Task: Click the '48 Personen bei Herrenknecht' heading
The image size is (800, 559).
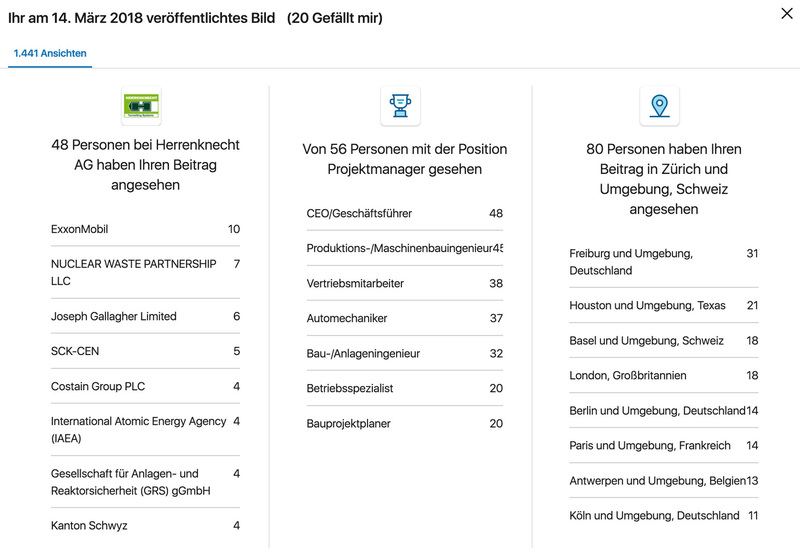Action: point(145,165)
